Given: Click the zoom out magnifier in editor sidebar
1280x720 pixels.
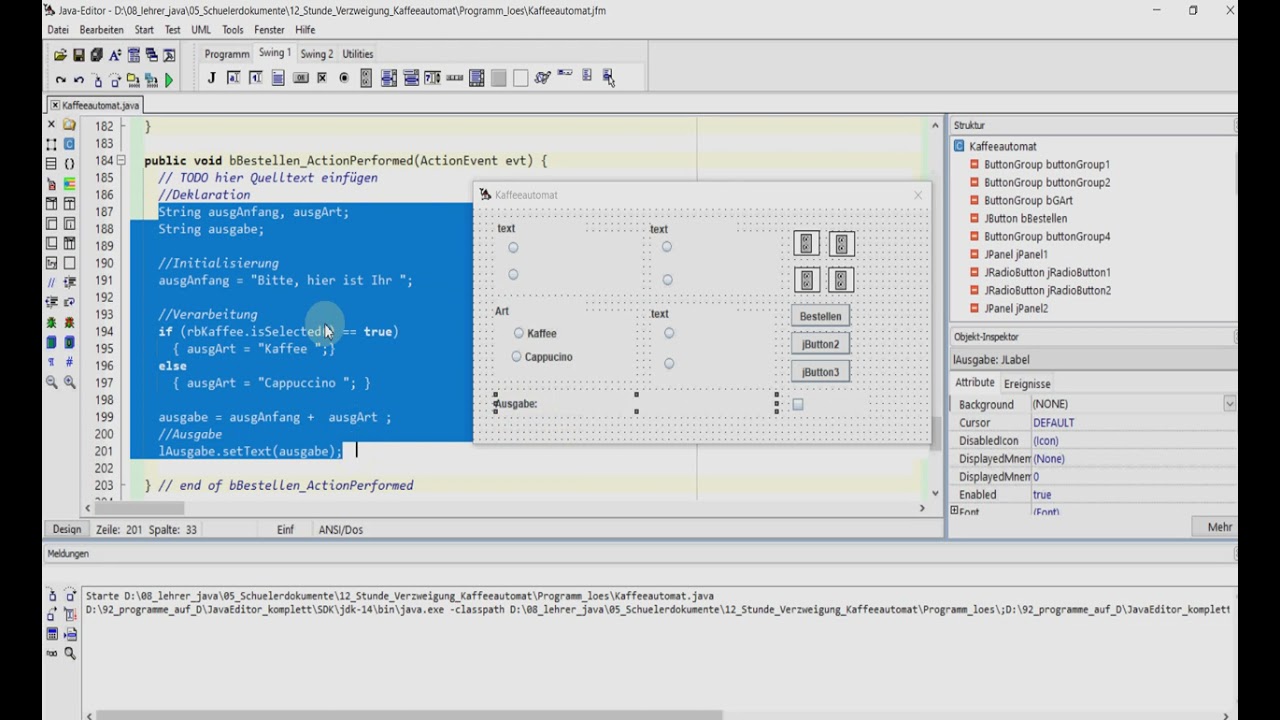Looking at the screenshot, I should click(x=51, y=381).
